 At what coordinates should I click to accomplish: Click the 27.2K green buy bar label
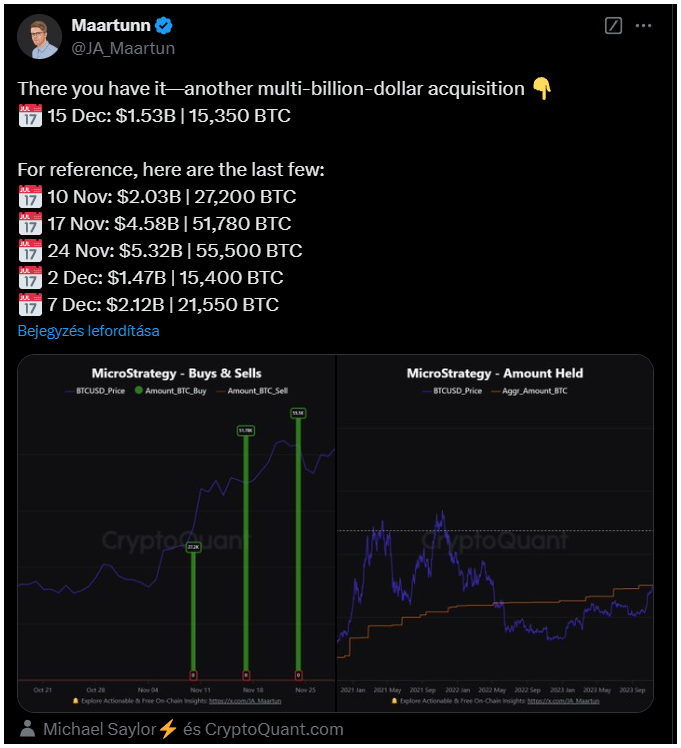(x=193, y=547)
